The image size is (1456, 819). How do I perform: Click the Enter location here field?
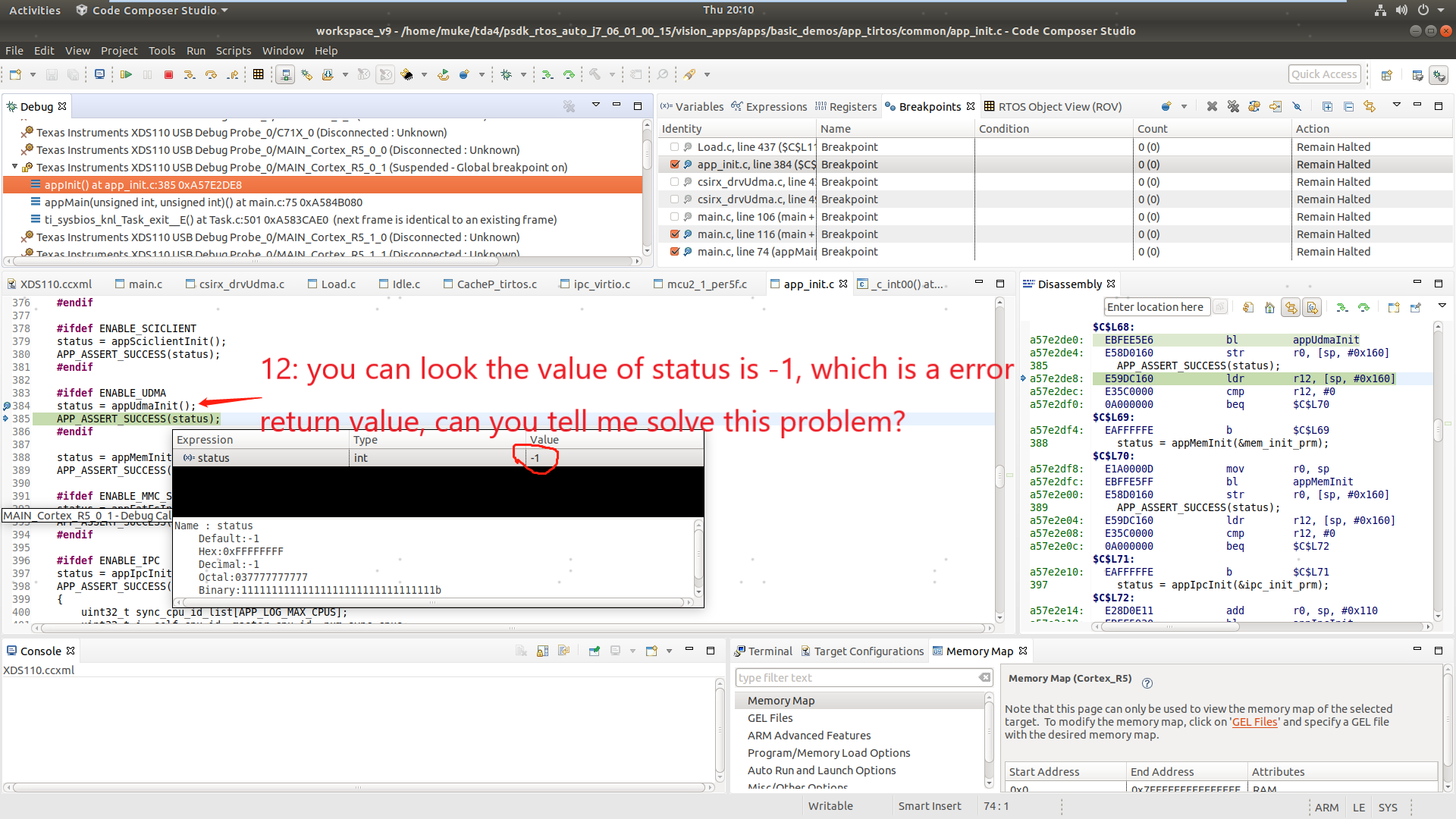[x=1156, y=307]
